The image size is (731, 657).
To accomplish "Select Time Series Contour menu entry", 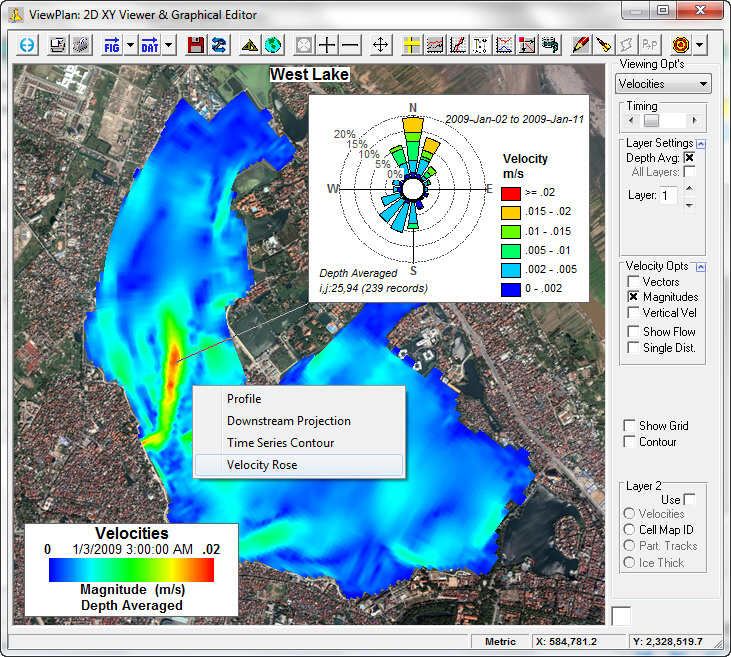I will click(x=280, y=443).
